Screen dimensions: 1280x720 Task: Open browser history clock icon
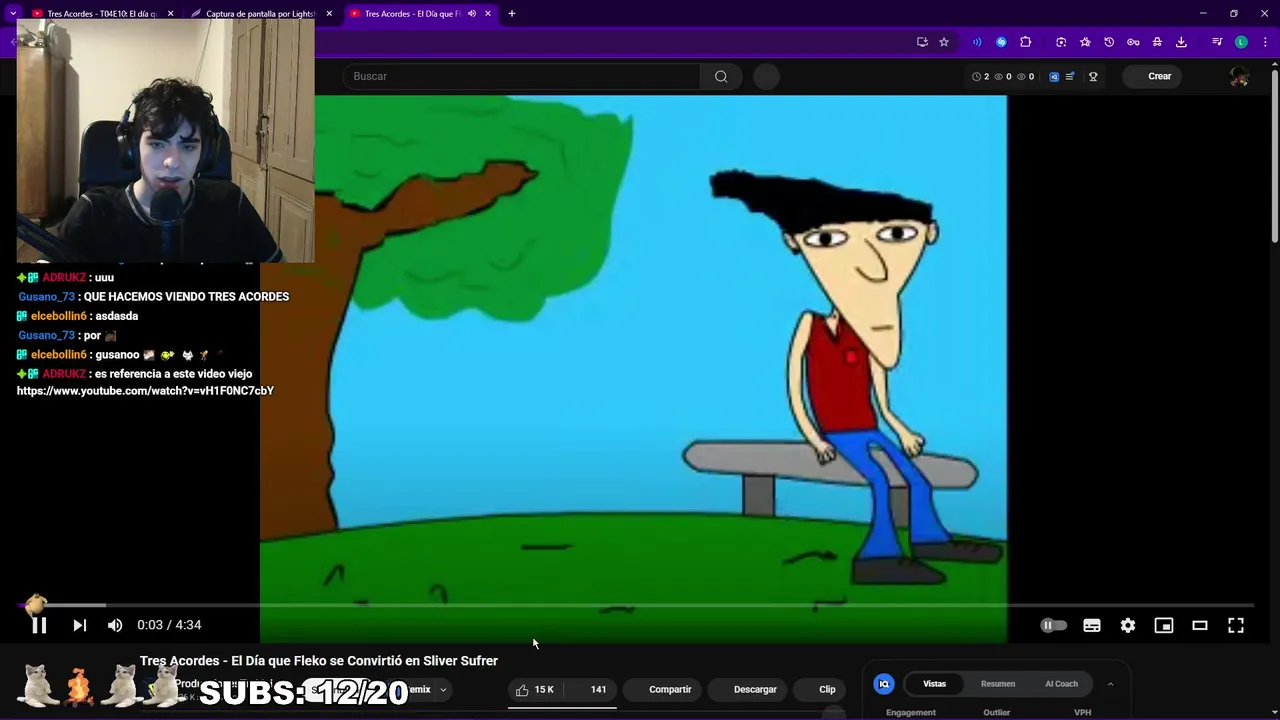[x=1109, y=42]
